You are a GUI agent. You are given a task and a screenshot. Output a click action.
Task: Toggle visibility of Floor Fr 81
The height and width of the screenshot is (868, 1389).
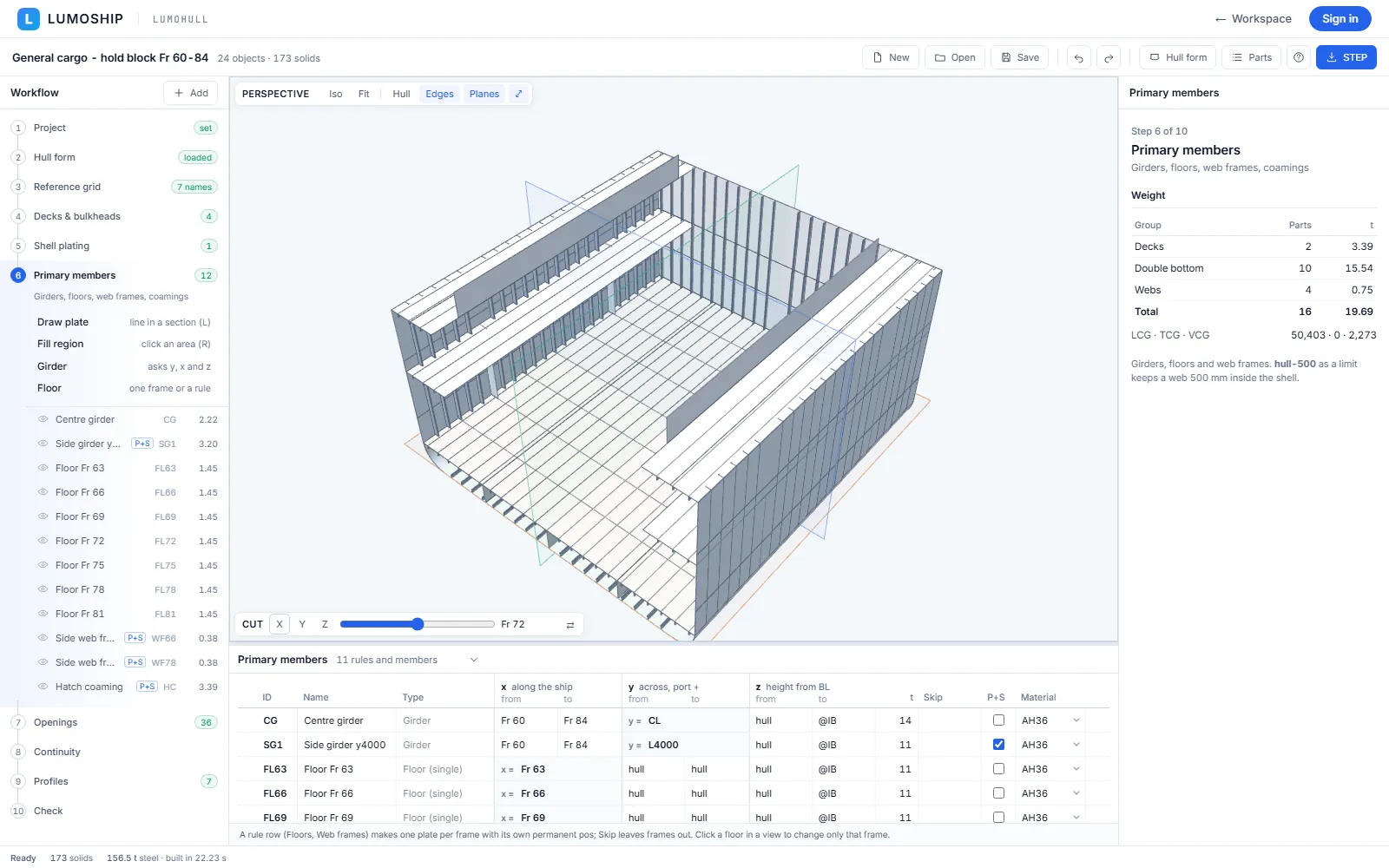43,614
